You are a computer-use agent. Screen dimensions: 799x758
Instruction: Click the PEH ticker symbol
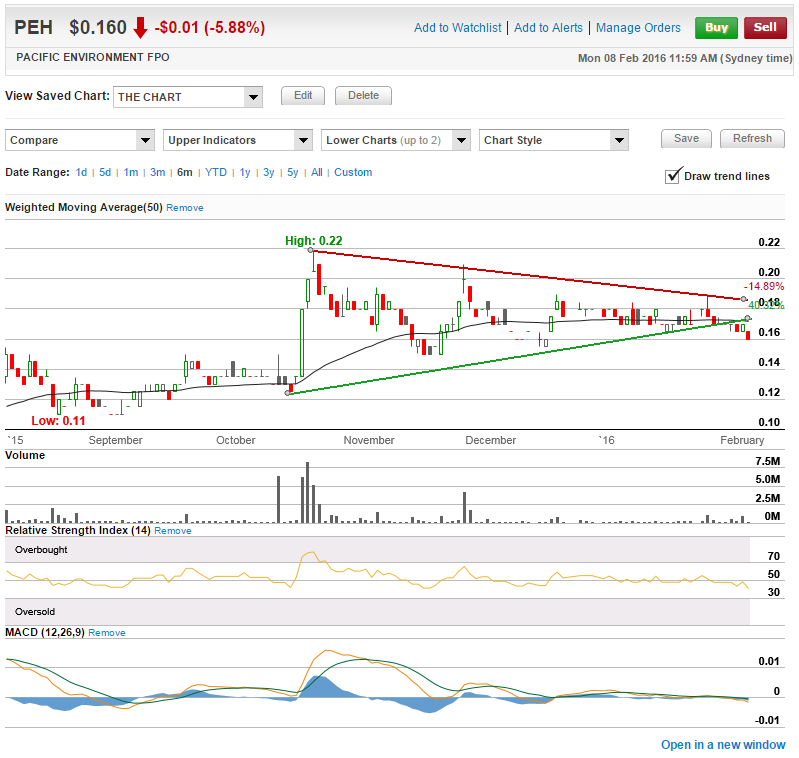tap(33, 28)
